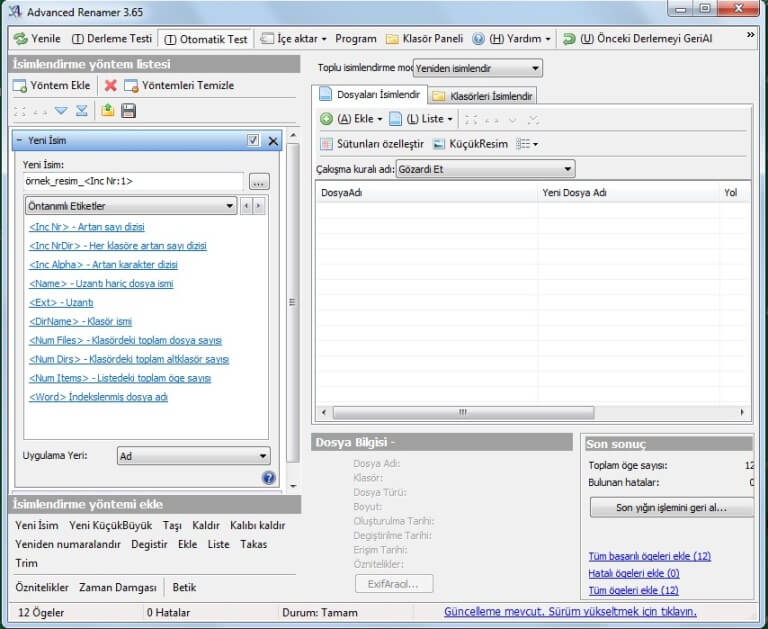Add Yeni KüçükBüyük case method
The image size is (768, 629).
coord(110,526)
